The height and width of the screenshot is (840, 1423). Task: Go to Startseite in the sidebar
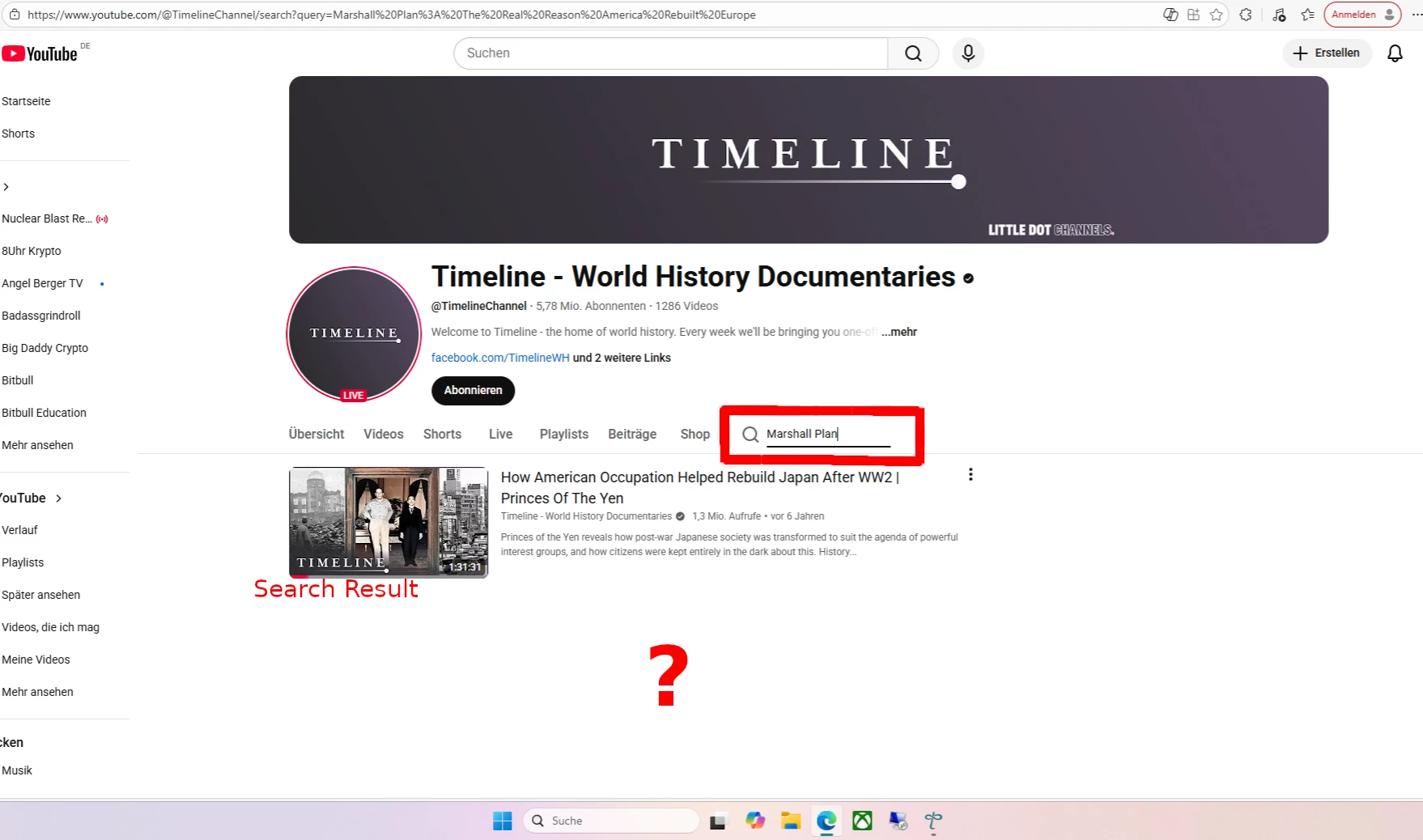point(26,101)
